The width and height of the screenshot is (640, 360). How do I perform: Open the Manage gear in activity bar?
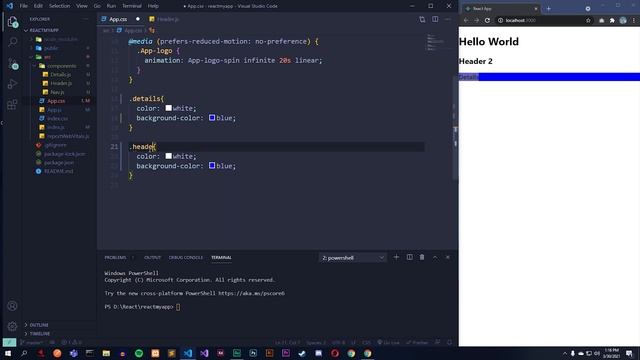click(x=12, y=326)
